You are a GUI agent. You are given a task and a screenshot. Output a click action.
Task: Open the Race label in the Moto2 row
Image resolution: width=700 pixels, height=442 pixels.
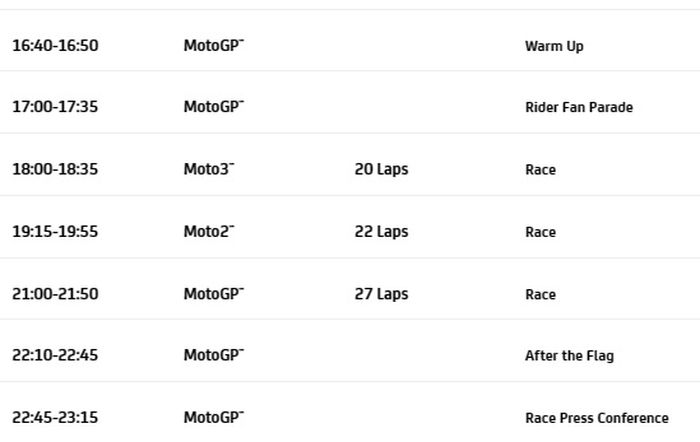click(x=540, y=232)
